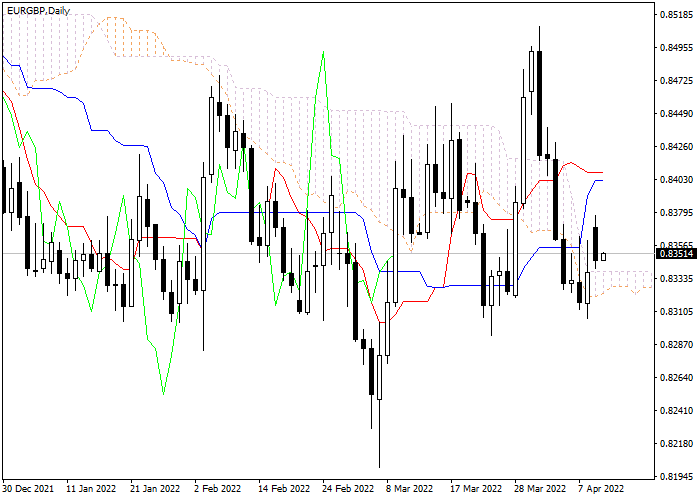Click the 21 Jan 2022 date label
Viewport: 700px width, 500px height.
pyautogui.click(x=156, y=488)
